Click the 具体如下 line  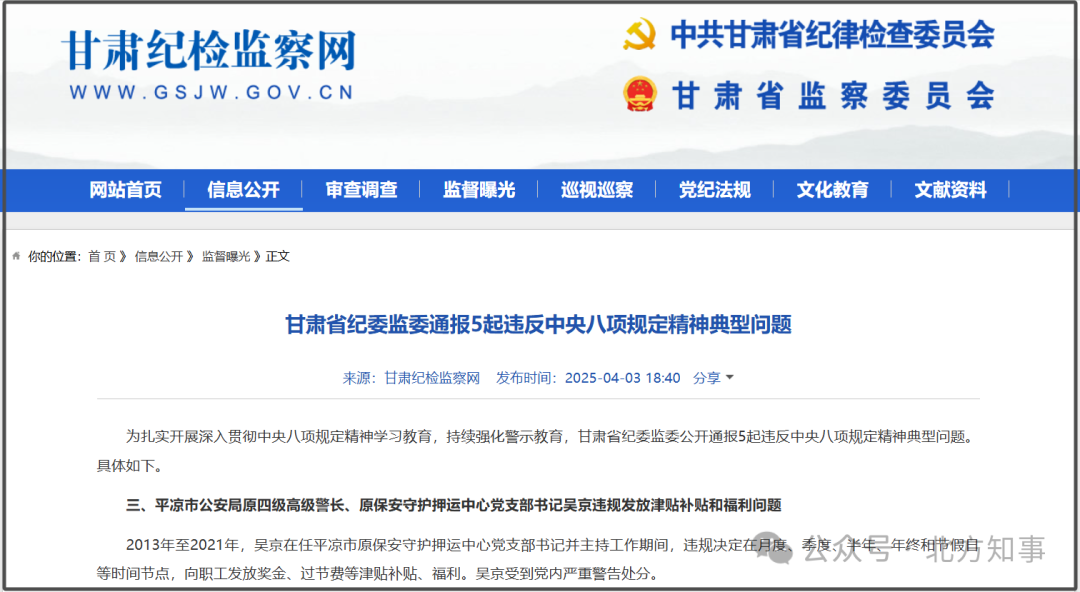click(x=129, y=466)
